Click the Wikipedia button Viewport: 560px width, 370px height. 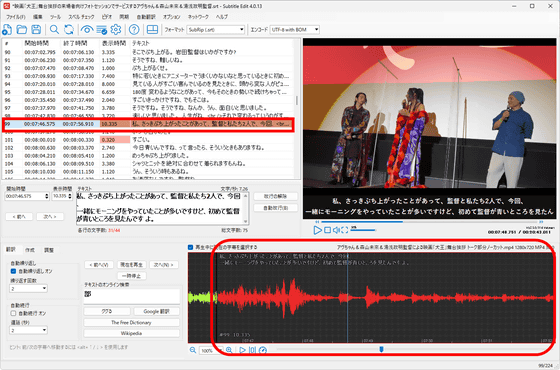coord(131,333)
